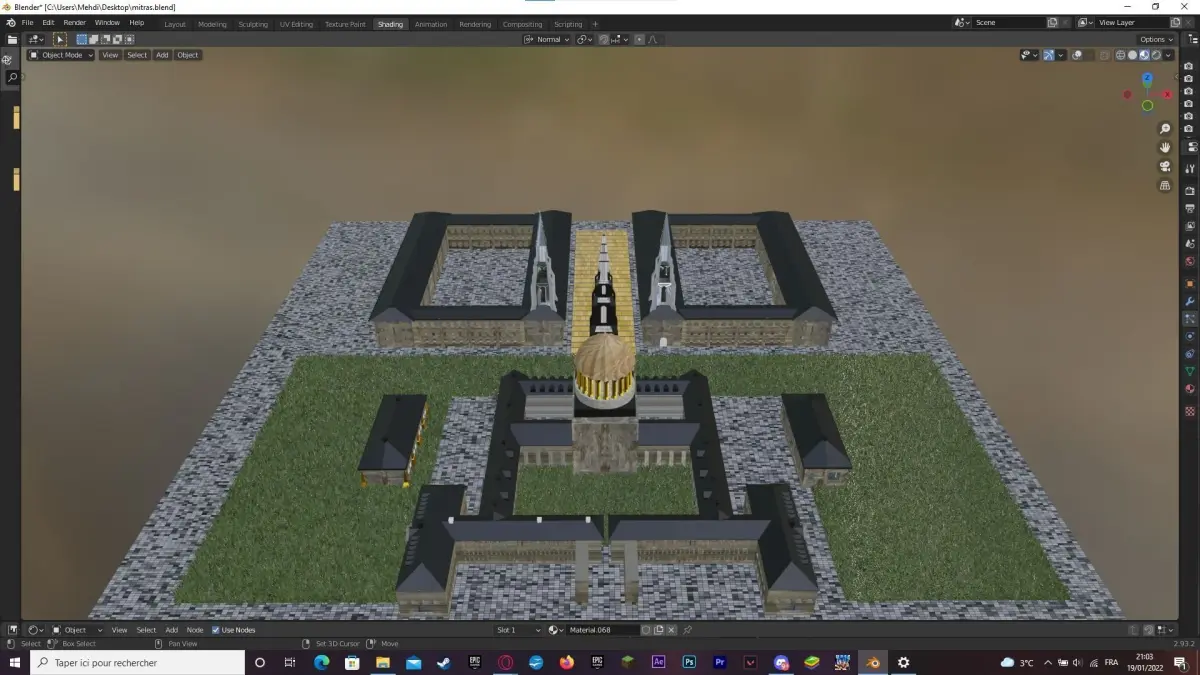1200x675 pixels.
Task: Toggle Use Nodes checkbox
Action: coord(215,630)
